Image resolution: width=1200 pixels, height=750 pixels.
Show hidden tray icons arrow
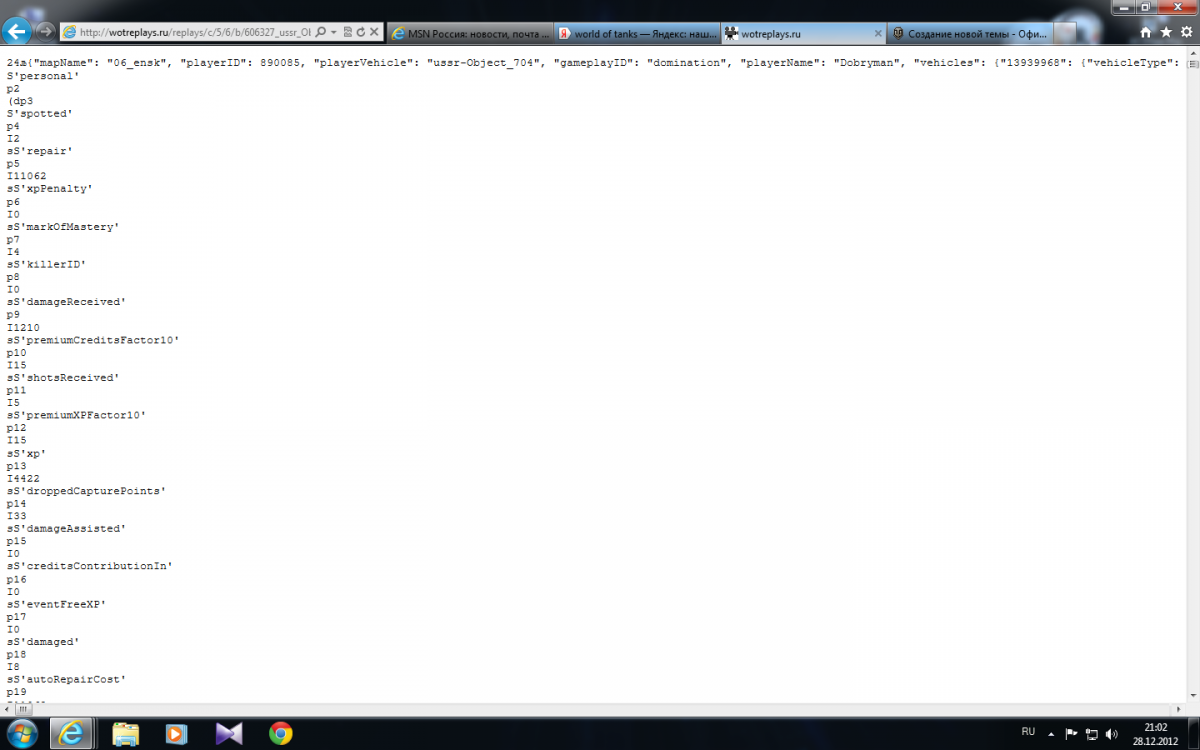[1052, 733]
